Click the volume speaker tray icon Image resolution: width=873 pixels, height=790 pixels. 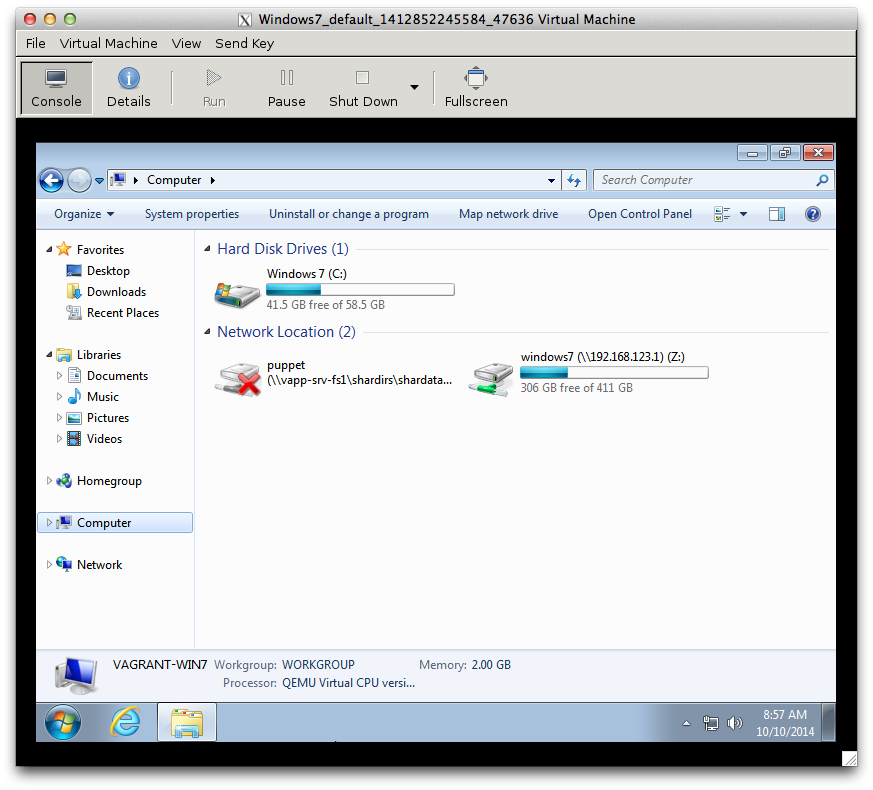point(735,723)
